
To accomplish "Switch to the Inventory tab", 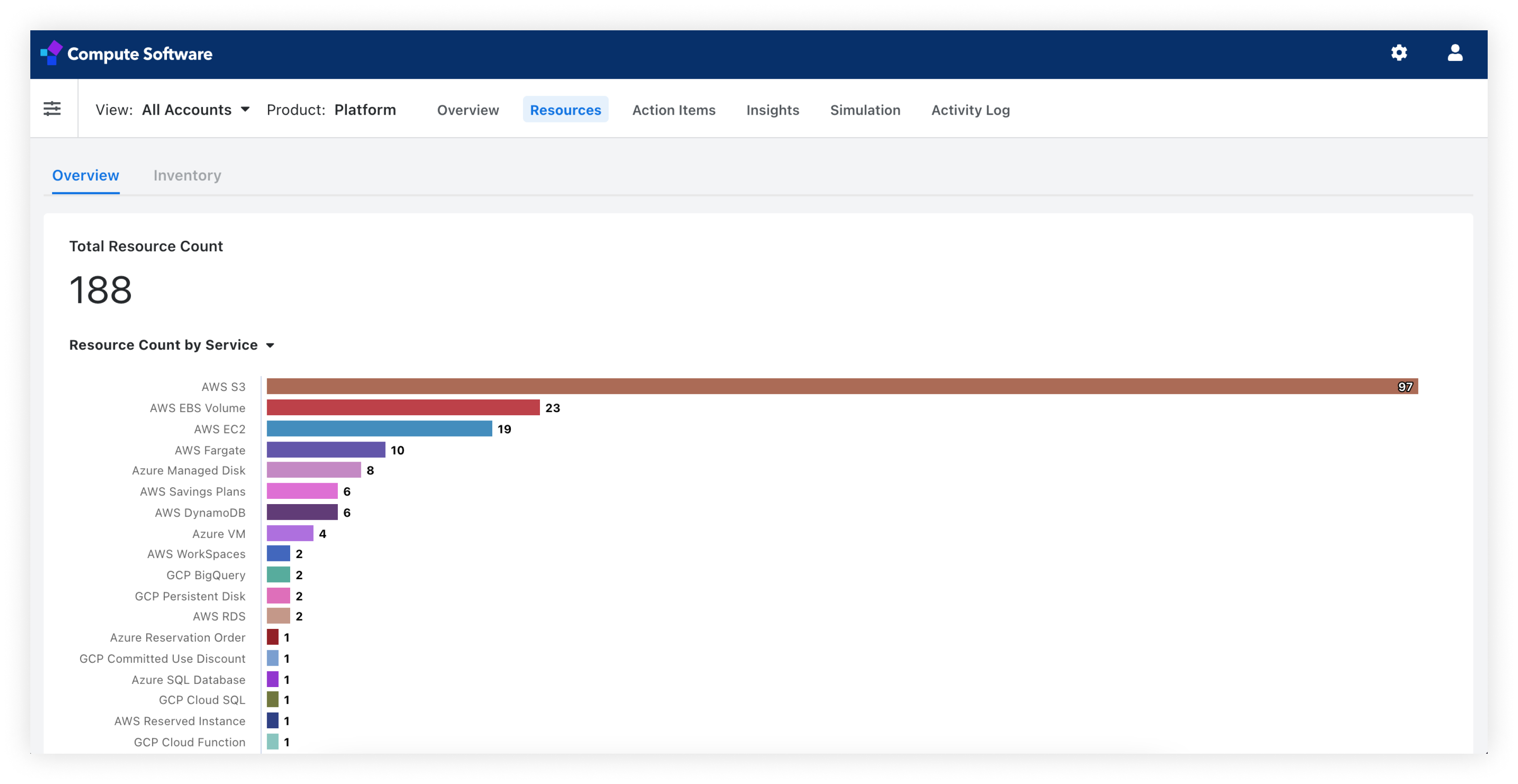I will pos(188,176).
